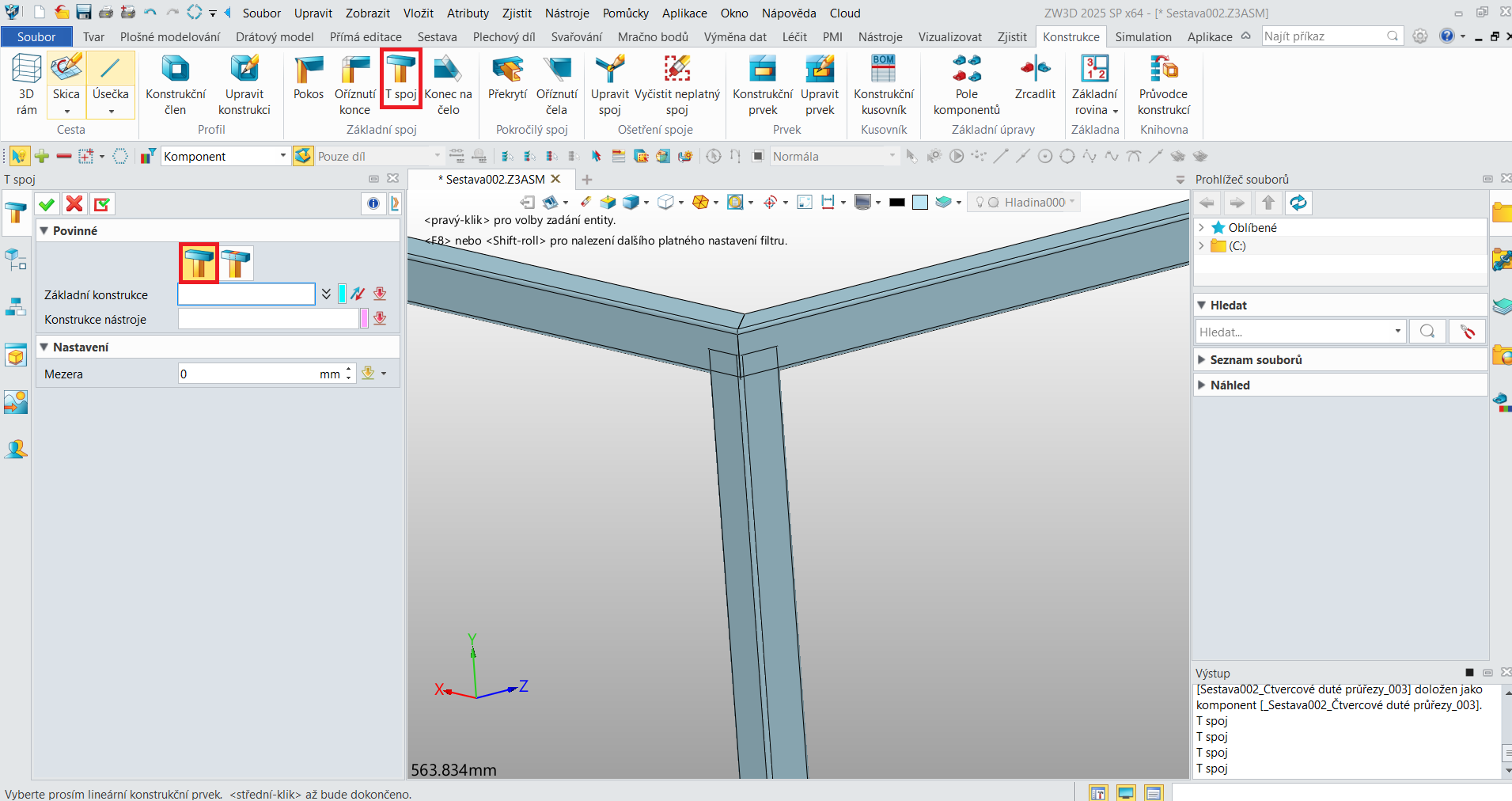This screenshot has width=1512, height=801.
Task: Collapse the Povinné section
Action: pyautogui.click(x=44, y=231)
